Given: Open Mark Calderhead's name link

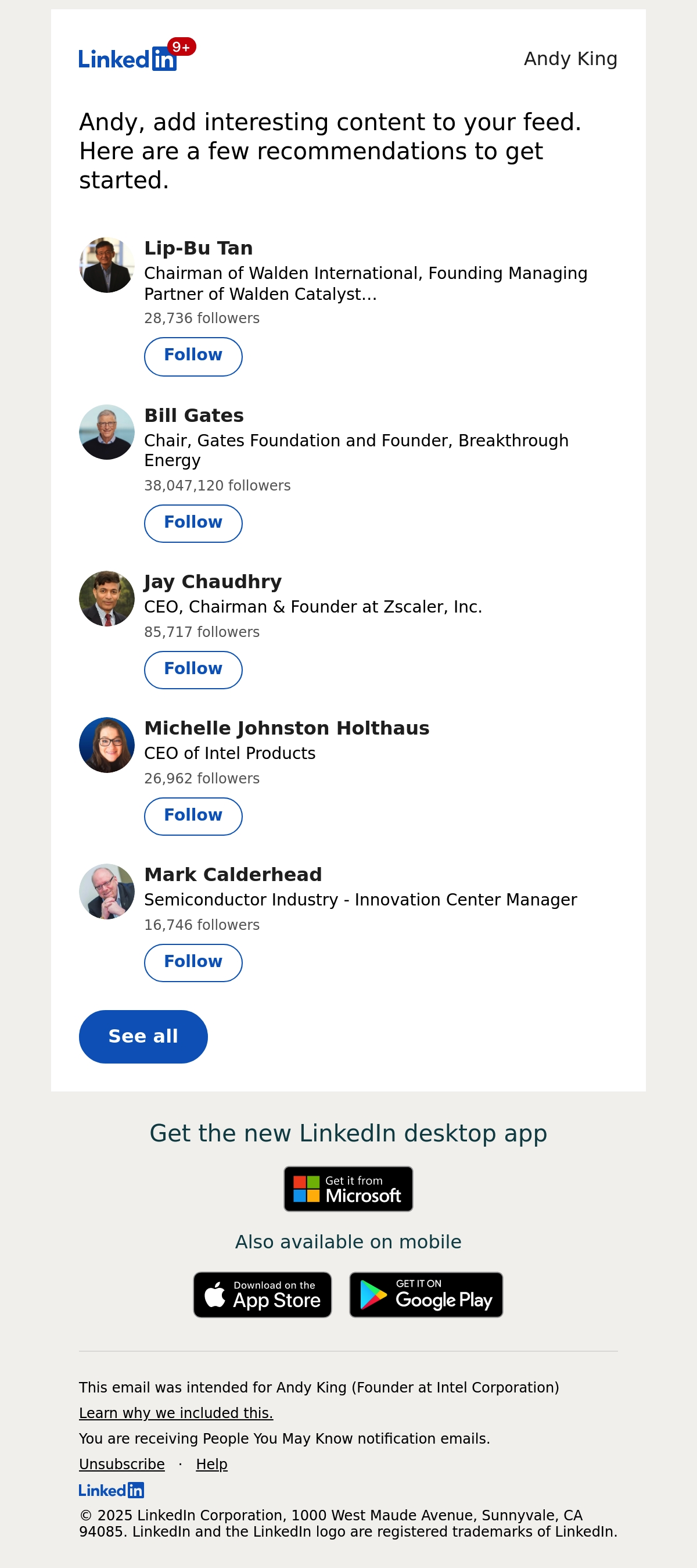Looking at the screenshot, I should tap(233, 875).
